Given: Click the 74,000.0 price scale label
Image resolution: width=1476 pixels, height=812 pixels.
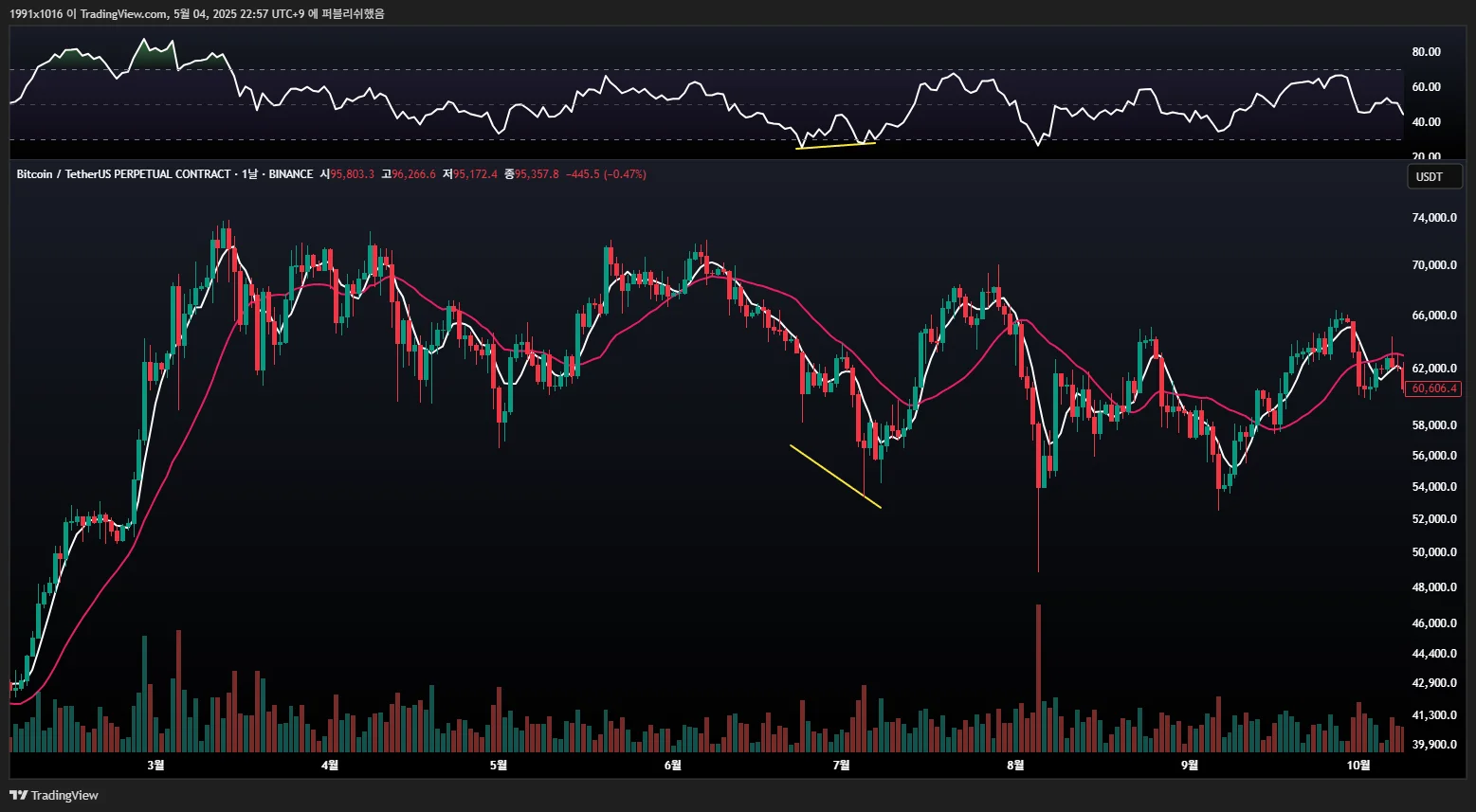Looking at the screenshot, I should click(1434, 218).
